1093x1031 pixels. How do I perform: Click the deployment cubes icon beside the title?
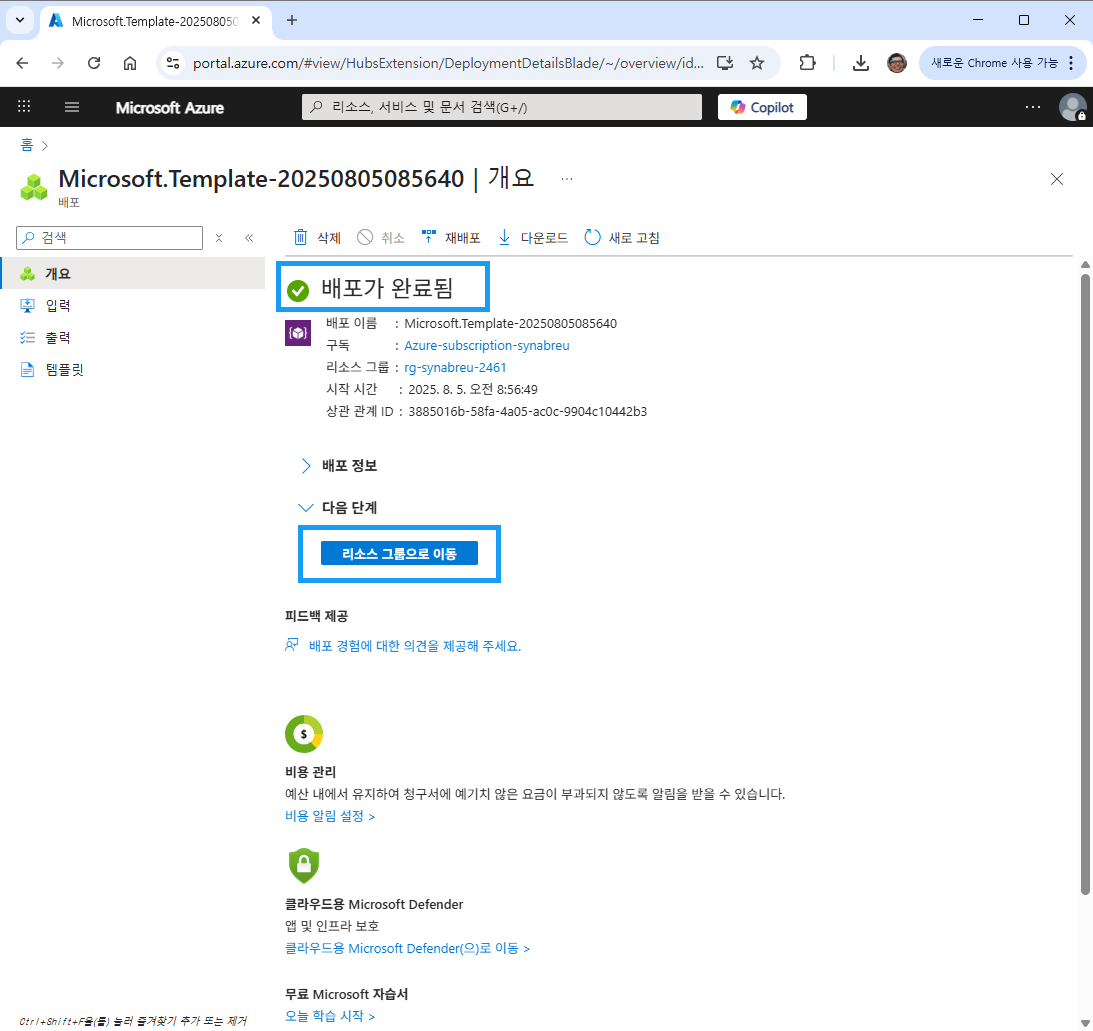coord(33,187)
